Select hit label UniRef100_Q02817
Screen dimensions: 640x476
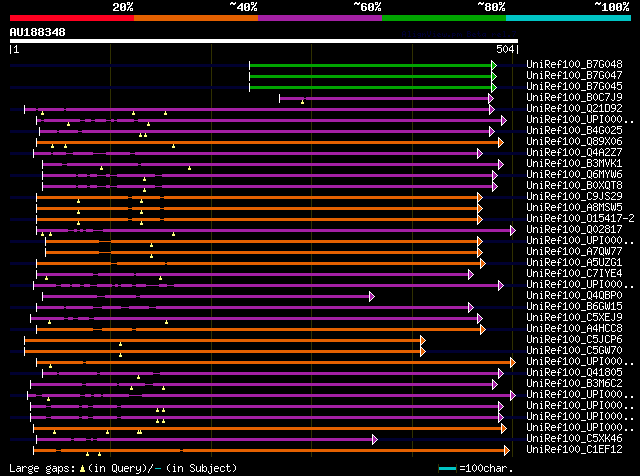coord(574,230)
